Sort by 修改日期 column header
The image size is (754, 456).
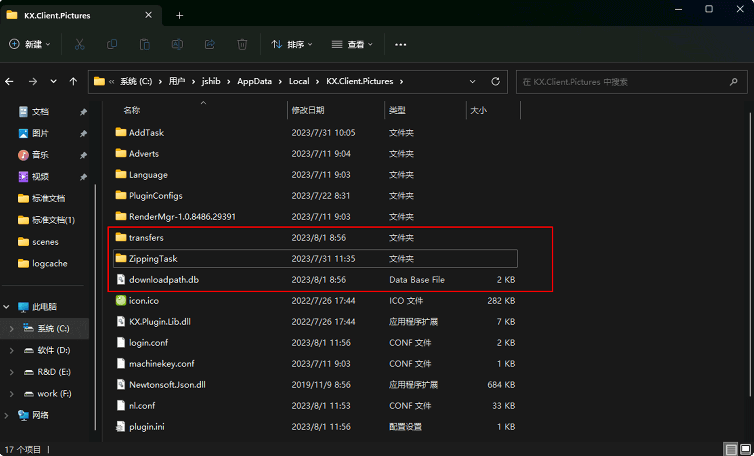[x=308, y=110]
